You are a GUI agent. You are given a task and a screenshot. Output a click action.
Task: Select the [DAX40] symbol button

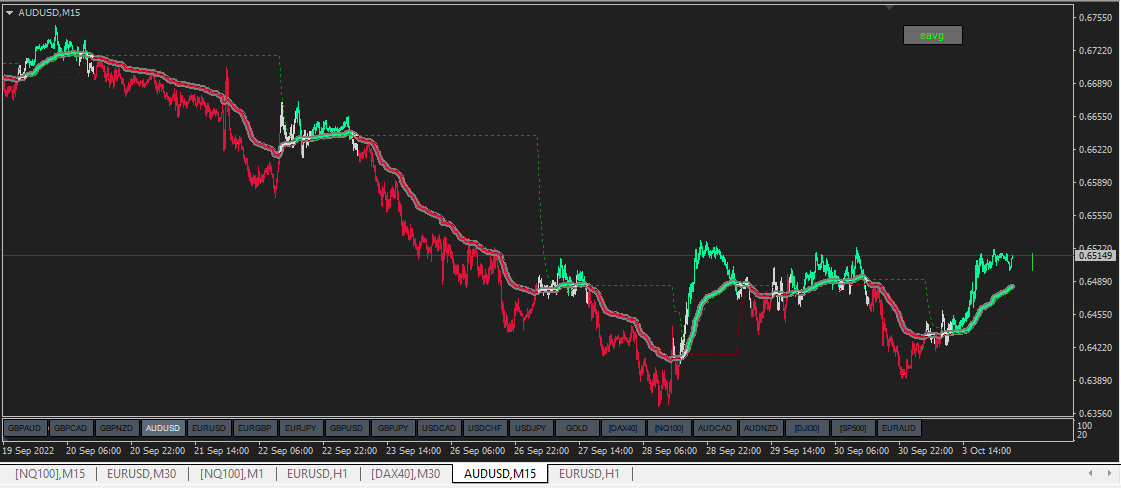(623, 428)
